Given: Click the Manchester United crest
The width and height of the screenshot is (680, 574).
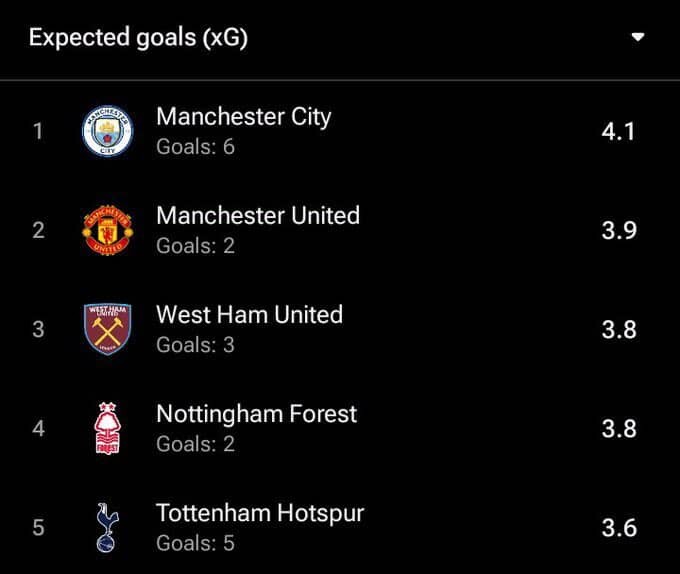Looking at the screenshot, I should tap(108, 230).
